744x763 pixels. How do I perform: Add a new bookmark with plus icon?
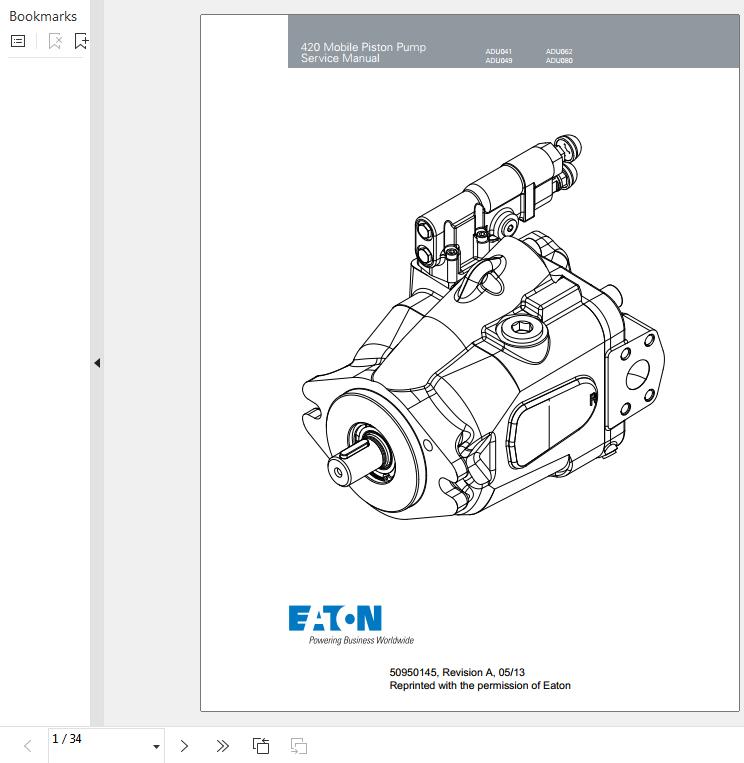[x=81, y=41]
